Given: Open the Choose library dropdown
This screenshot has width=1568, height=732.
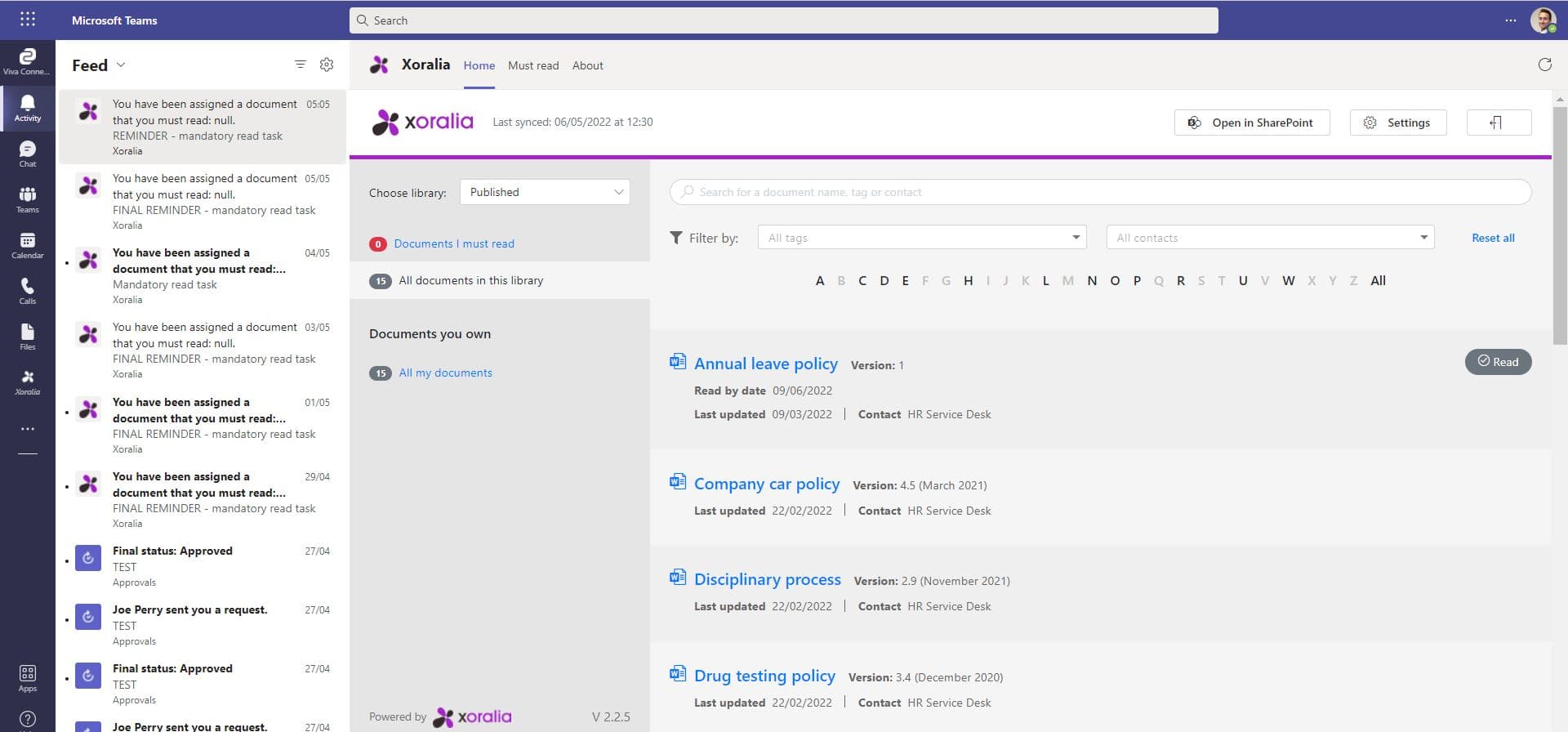Looking at the screenshot, I should point(545,192).
